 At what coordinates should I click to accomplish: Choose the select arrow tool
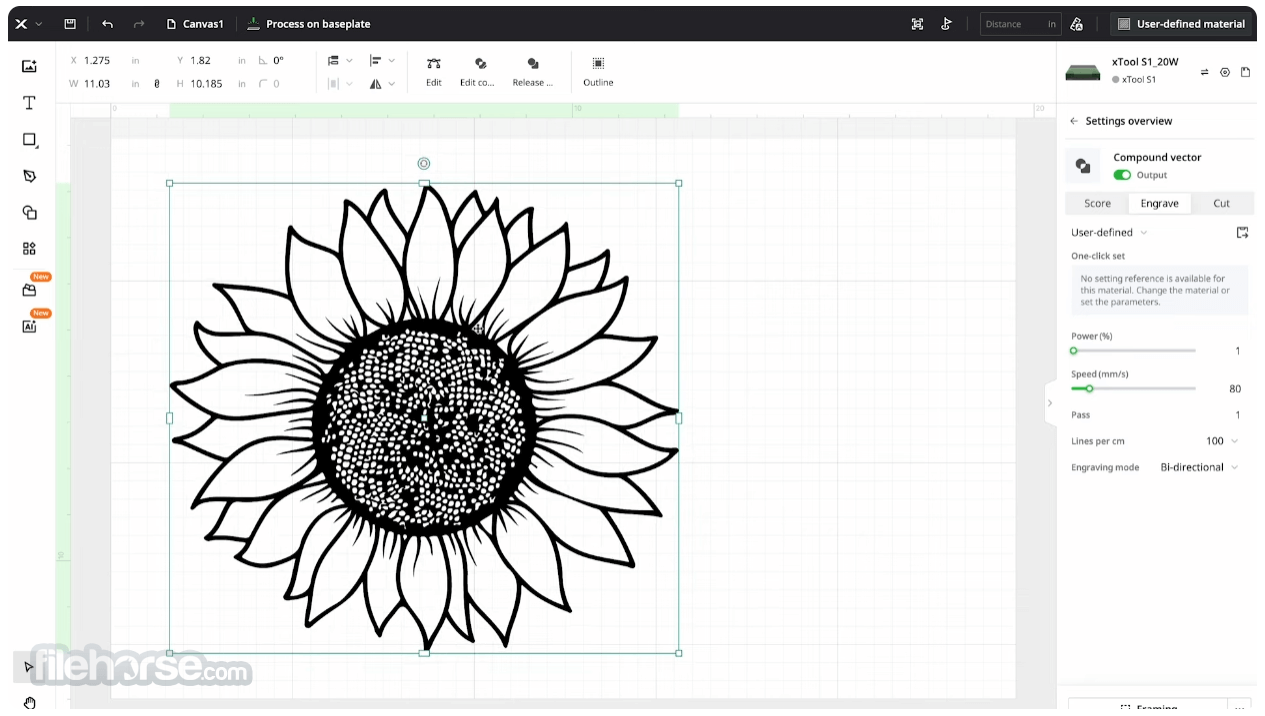[x=29, y=667]
